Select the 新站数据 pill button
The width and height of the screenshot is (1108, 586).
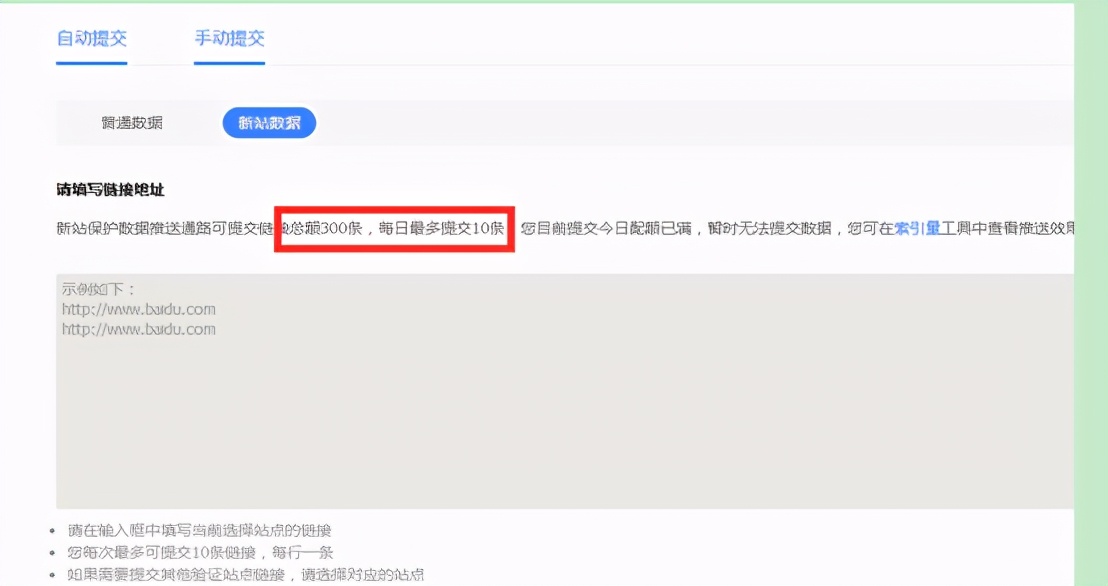pos(268,122)
